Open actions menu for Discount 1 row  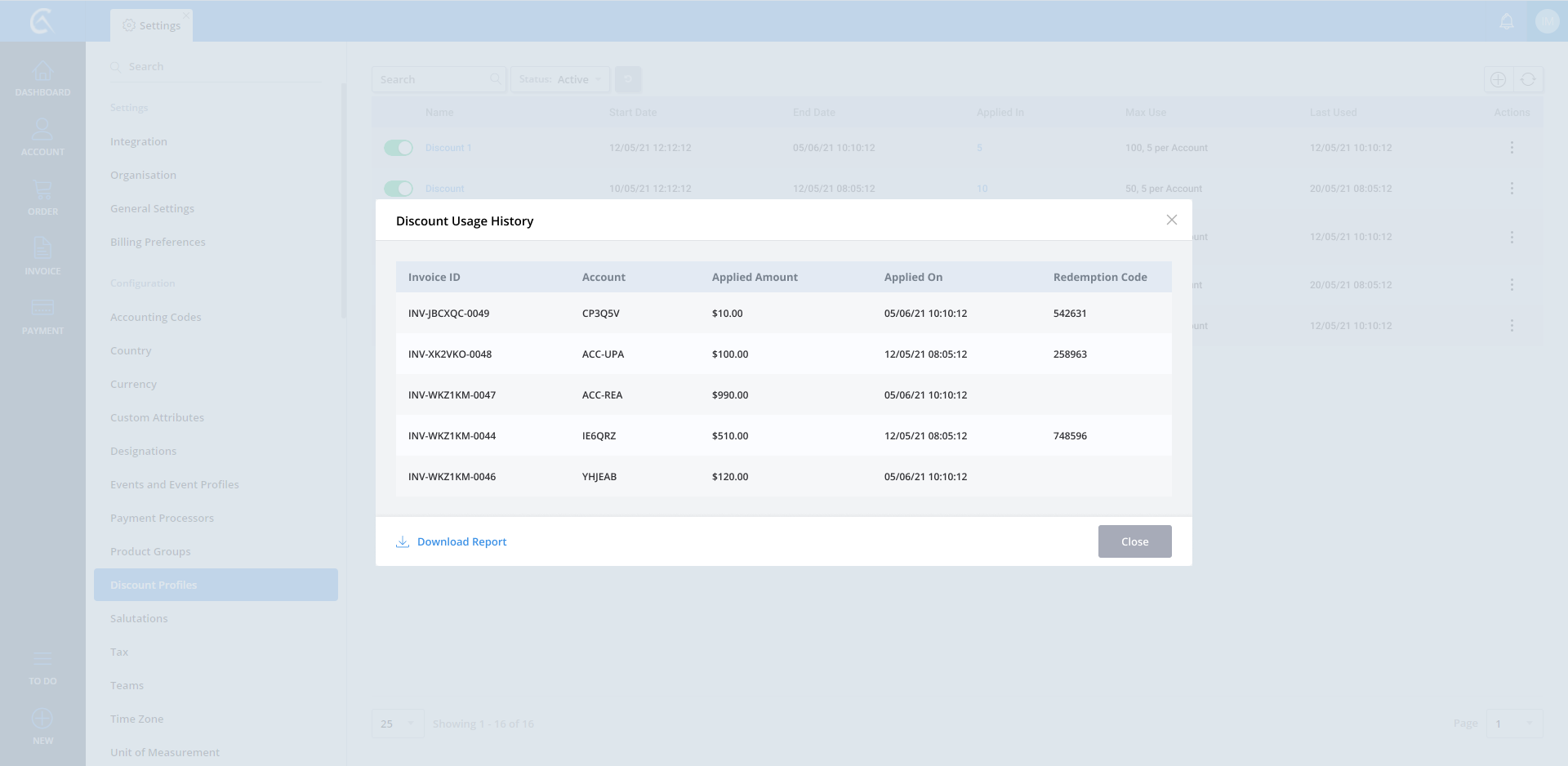[1512, 148]
